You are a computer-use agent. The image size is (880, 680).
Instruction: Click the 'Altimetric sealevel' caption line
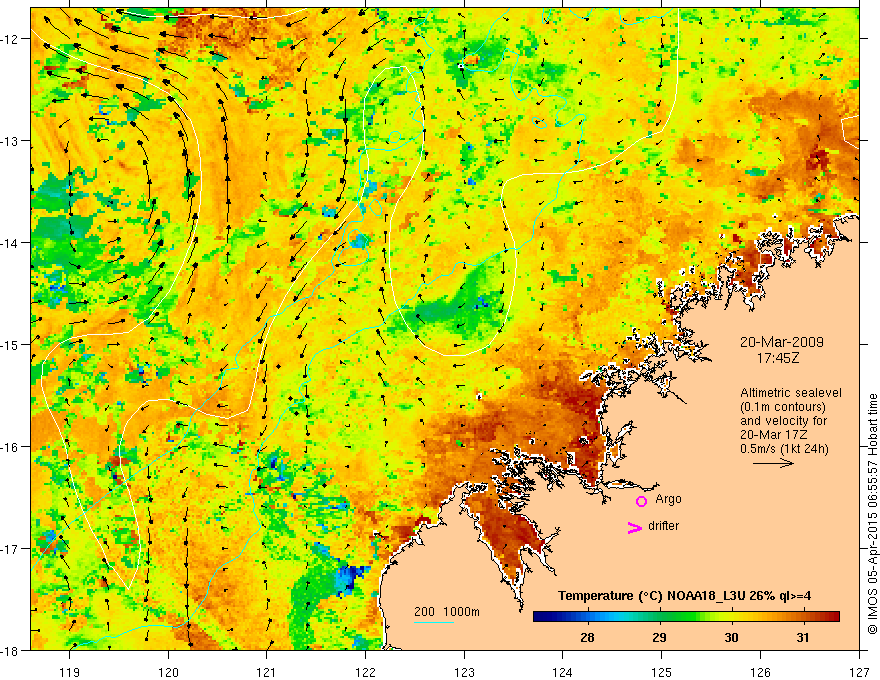(x=791, y=393)
